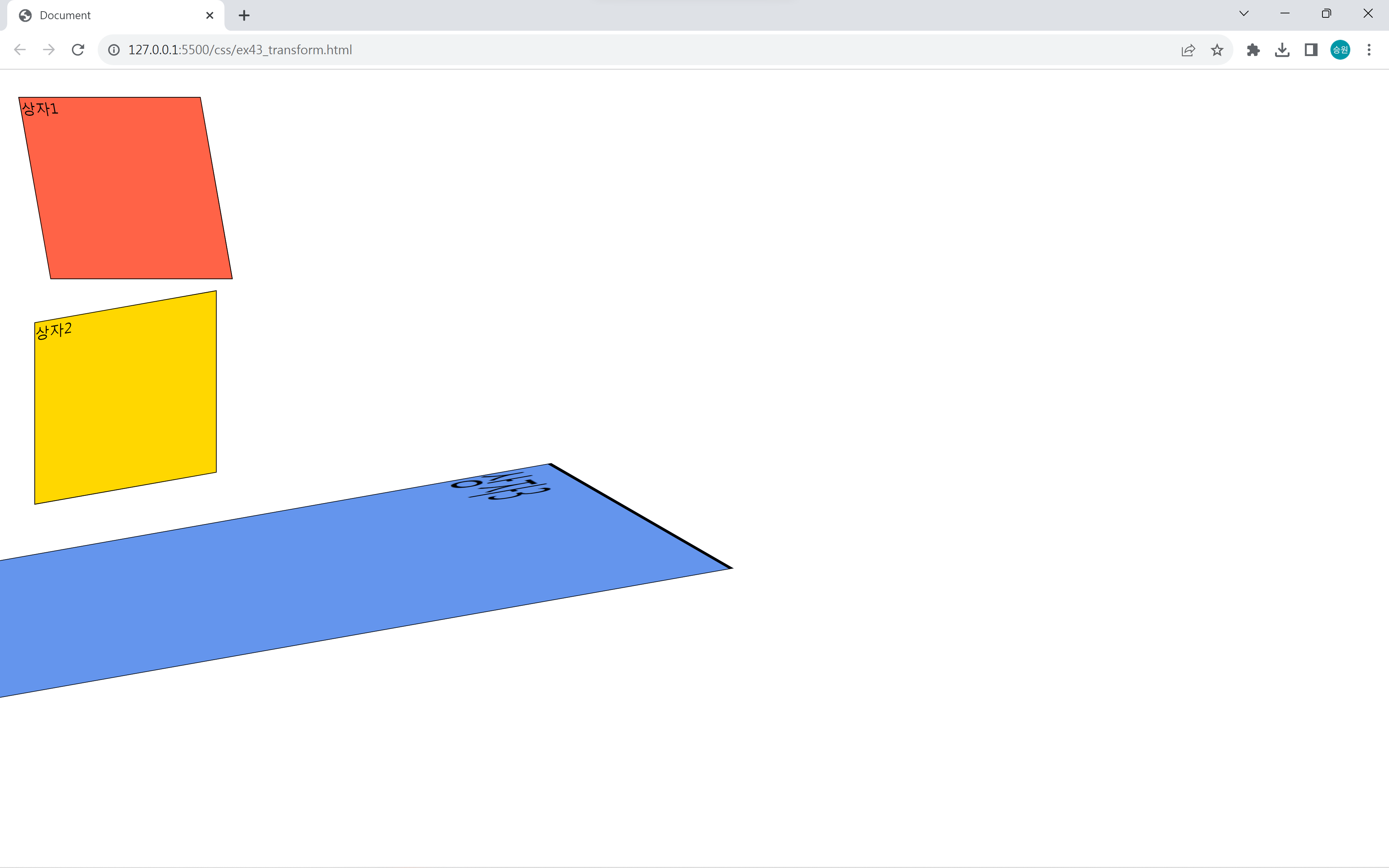
Task: Expand the tab search chevron
Action: 1244,14
